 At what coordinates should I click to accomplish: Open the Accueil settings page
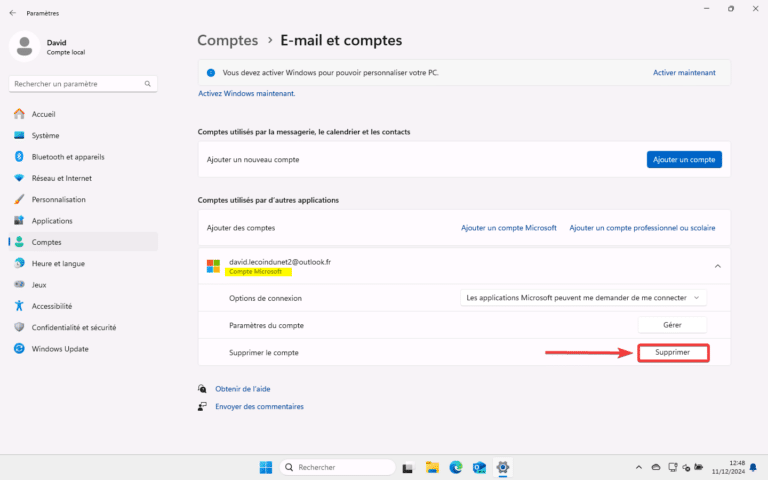45,114
